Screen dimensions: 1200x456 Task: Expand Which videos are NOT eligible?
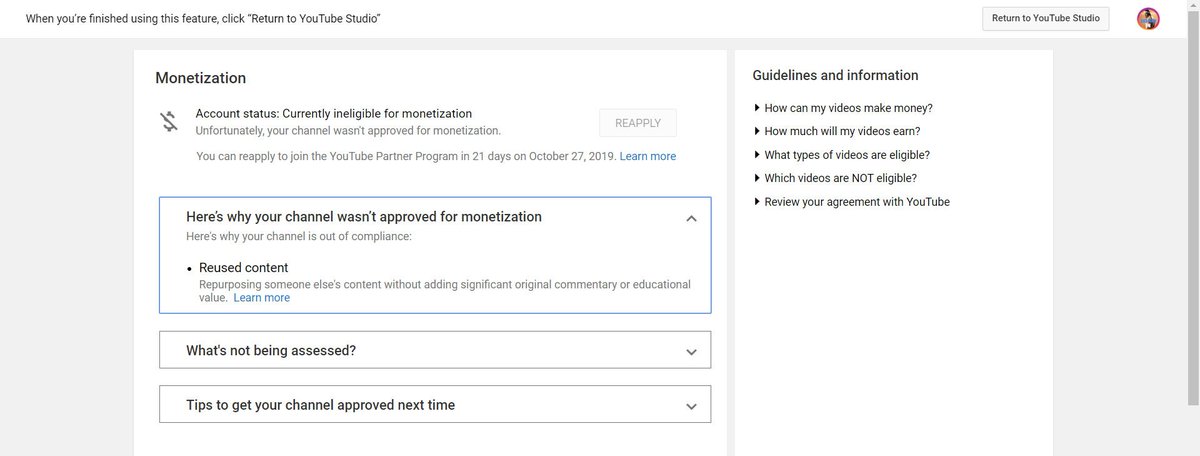835,178
